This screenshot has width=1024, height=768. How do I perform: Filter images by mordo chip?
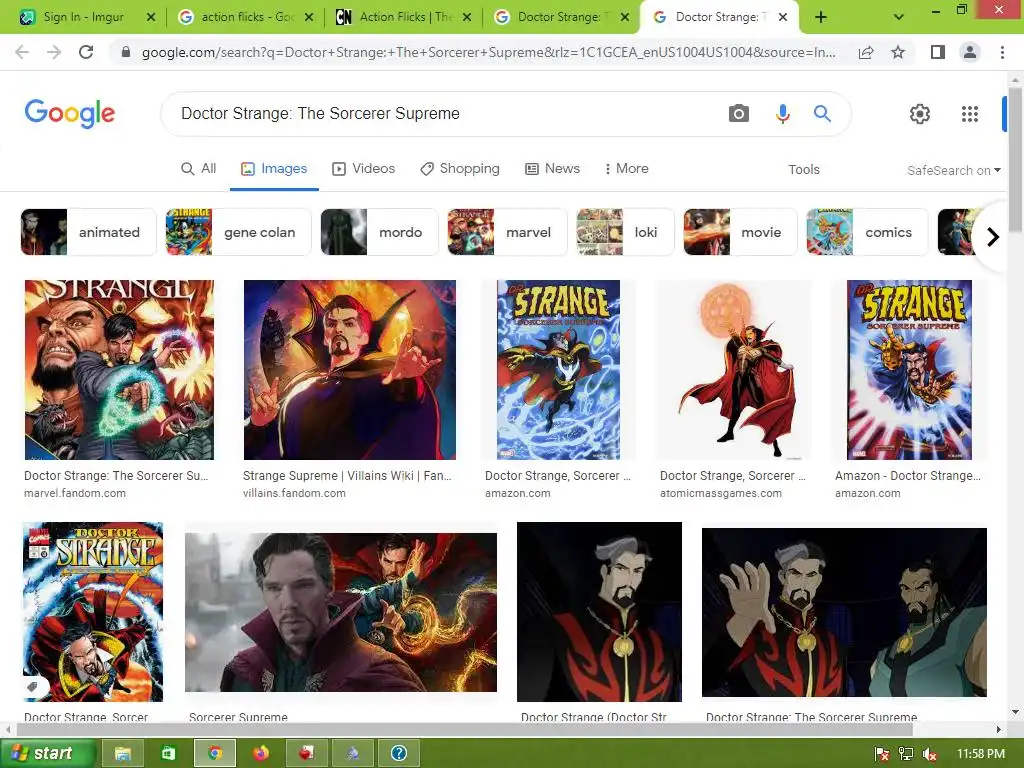pyautogui.click(x=379, y=232)
